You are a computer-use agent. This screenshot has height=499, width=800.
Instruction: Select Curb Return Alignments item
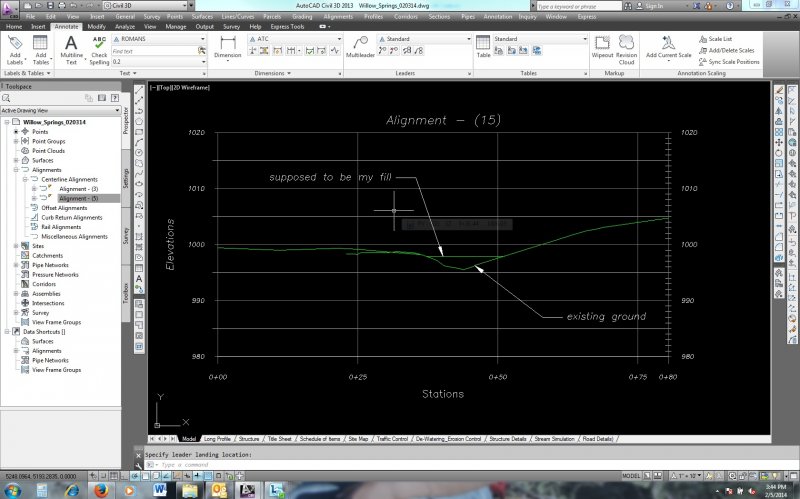72,217
